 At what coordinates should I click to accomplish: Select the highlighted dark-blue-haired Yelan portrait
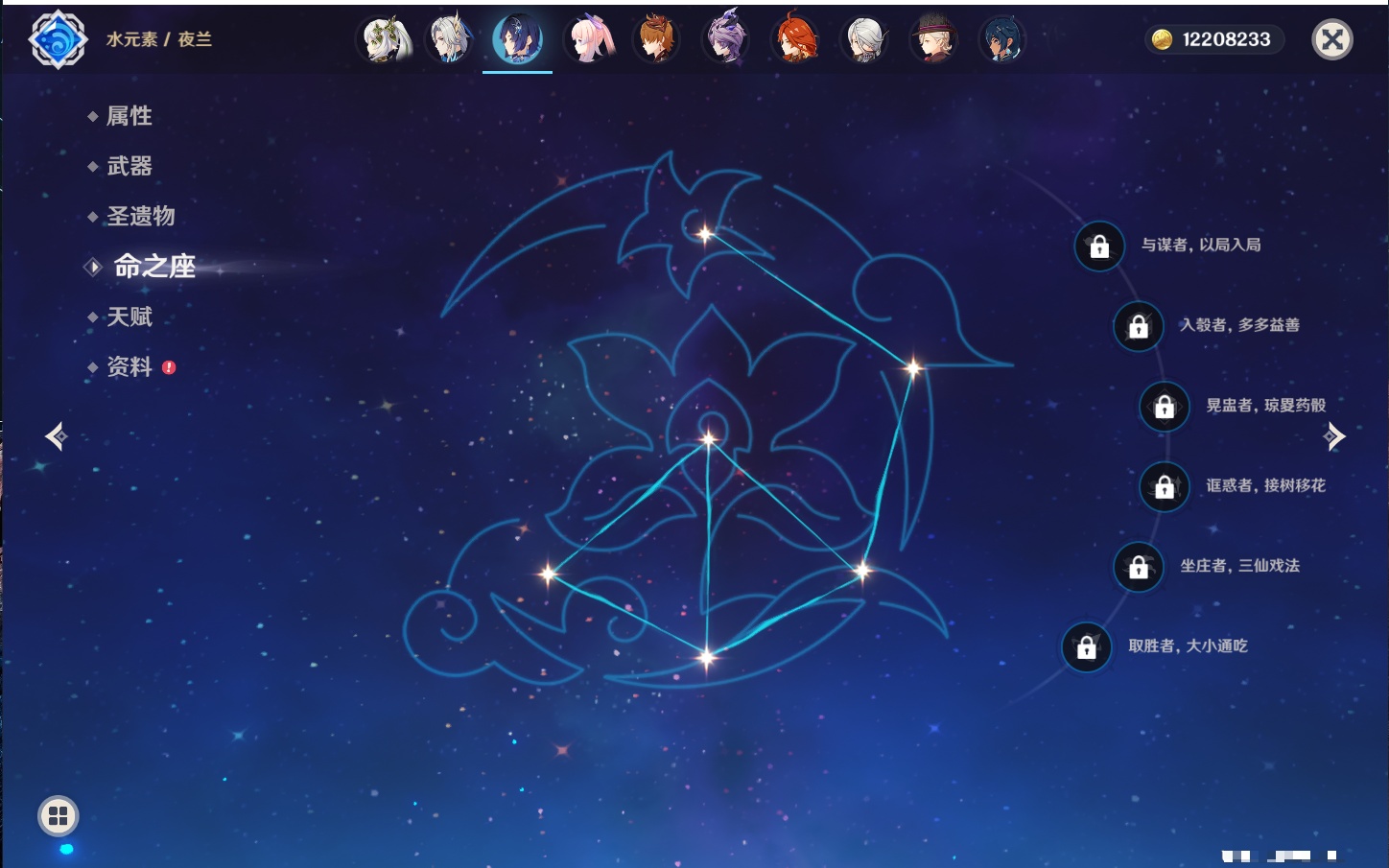517,39
